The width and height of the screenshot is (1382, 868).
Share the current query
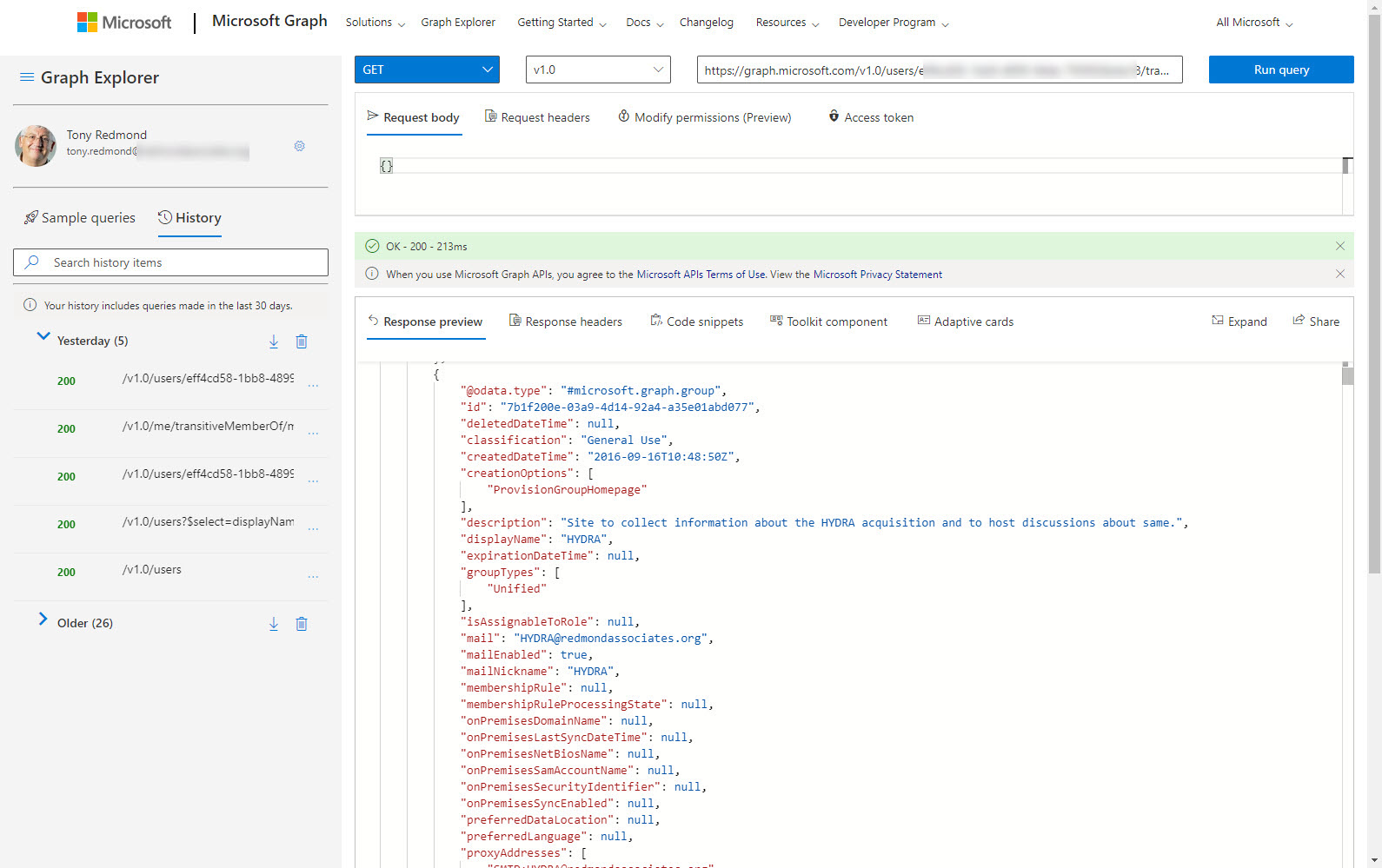click(x=1316, y=321)
